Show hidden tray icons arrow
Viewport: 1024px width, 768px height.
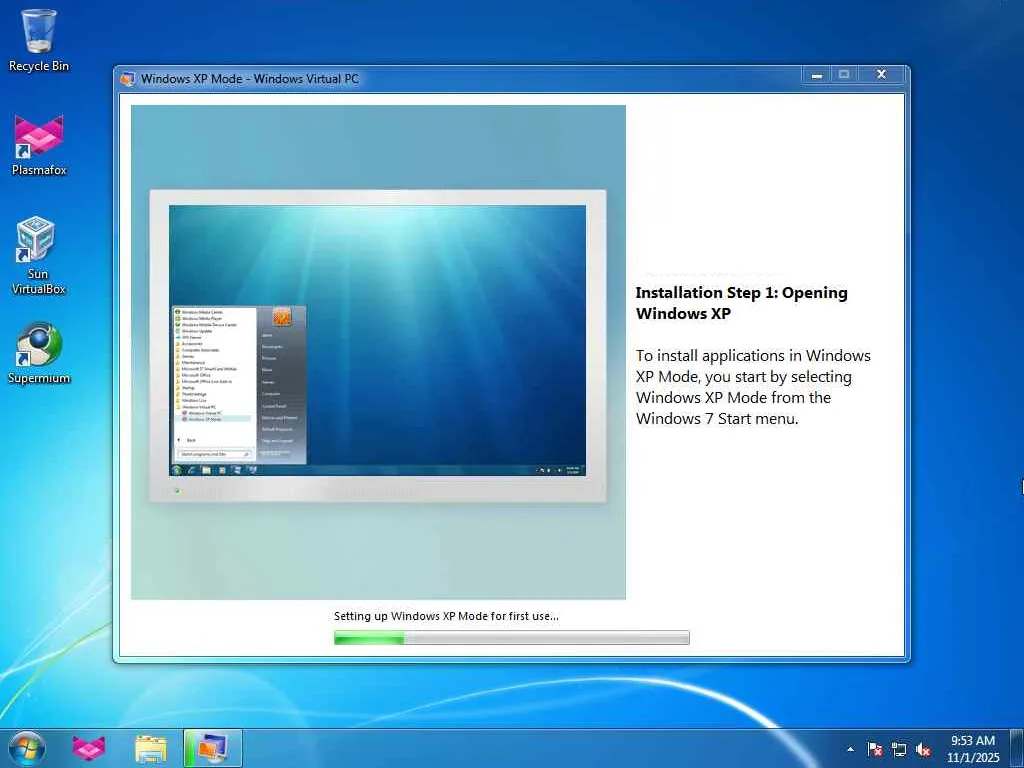tap(850, 749)
